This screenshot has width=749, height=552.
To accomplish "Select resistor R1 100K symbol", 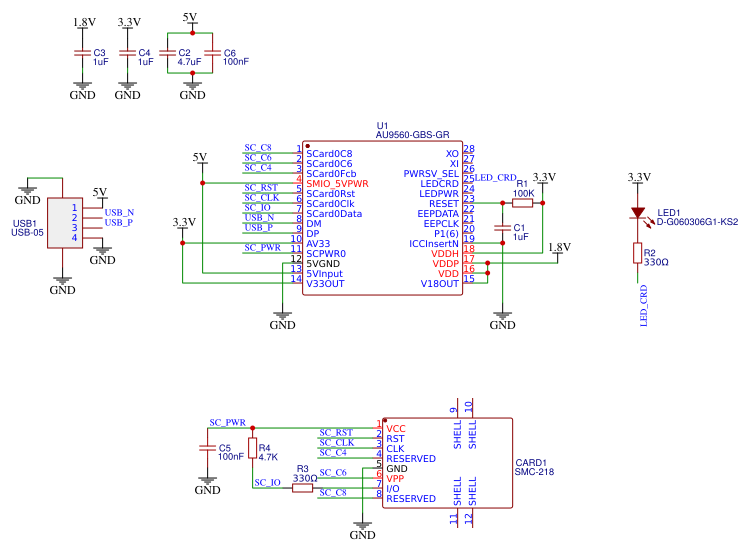I will [523, 203].
